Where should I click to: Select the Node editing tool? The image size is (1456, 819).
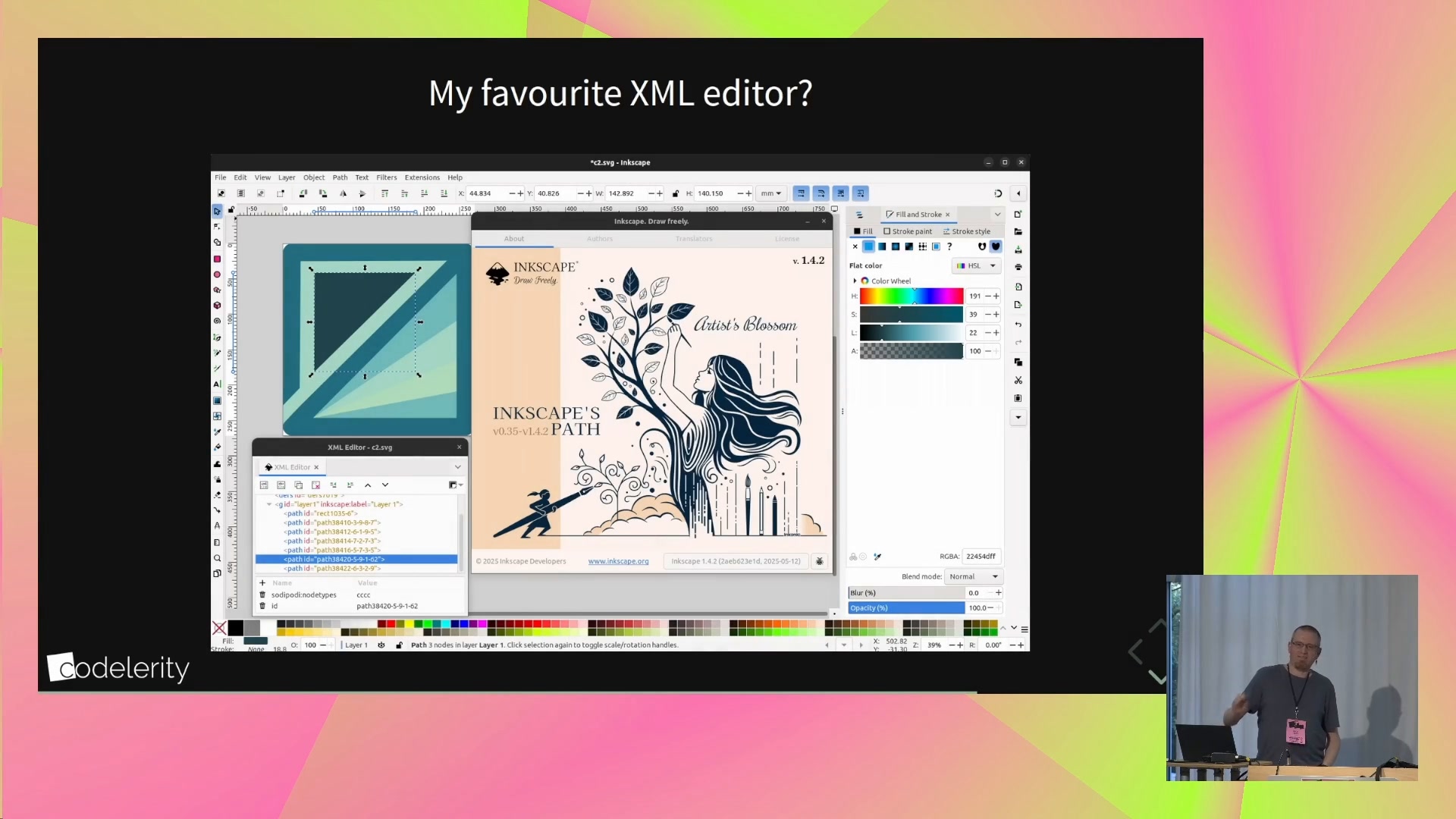217,227
